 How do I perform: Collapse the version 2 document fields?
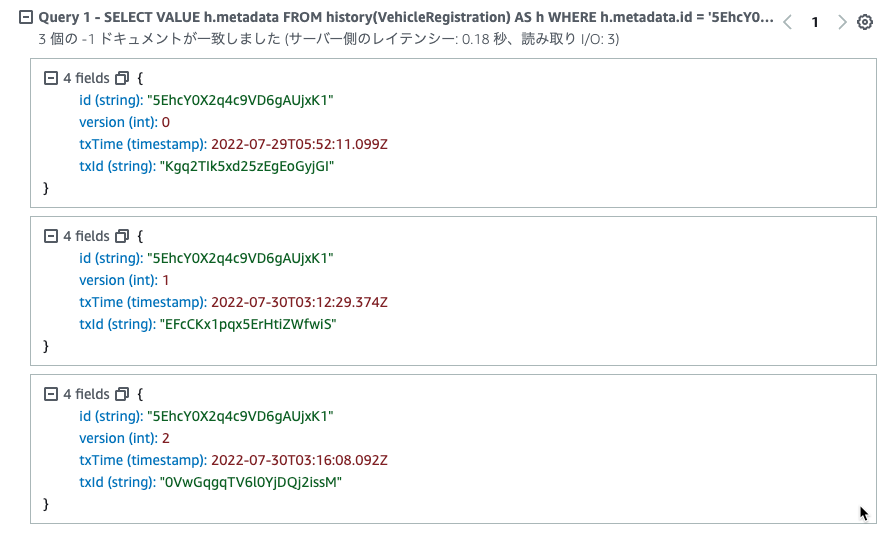click(51, 395)
